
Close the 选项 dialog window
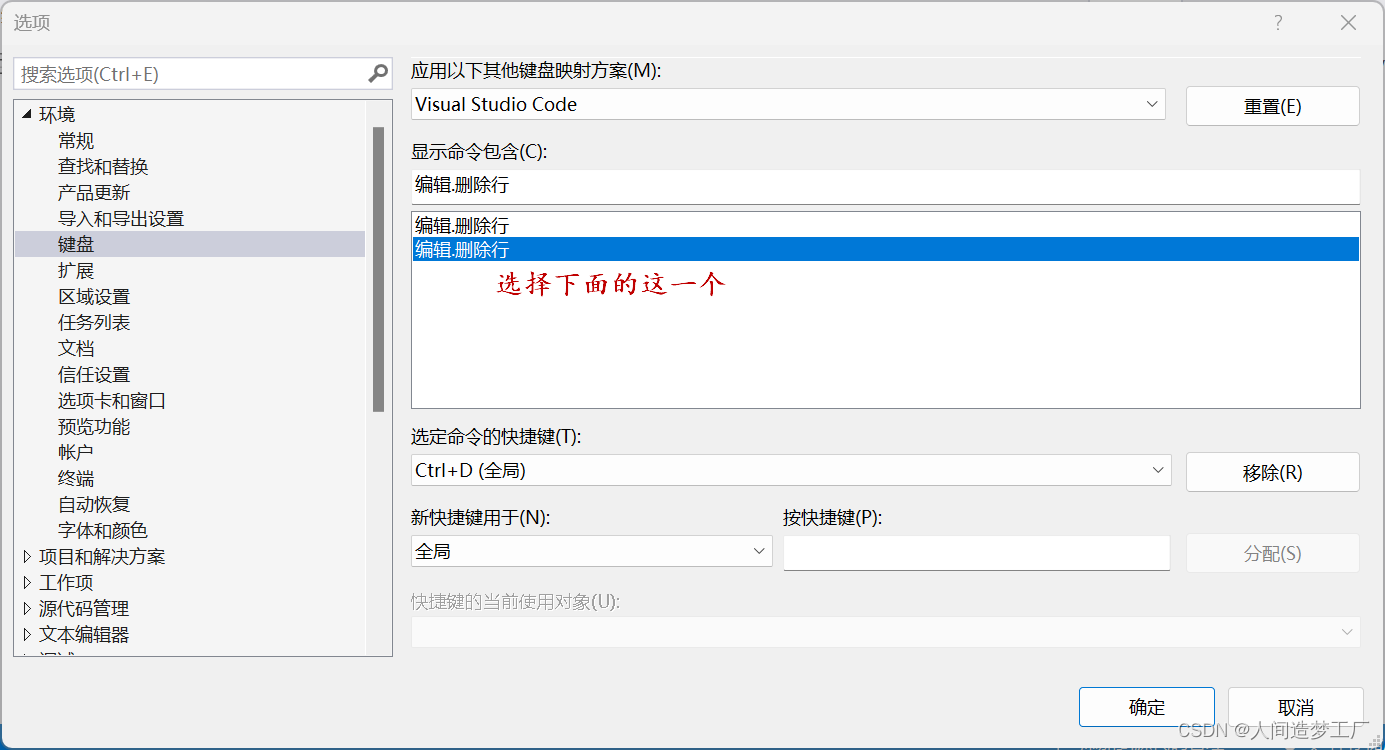pyautogui.click(x=1348, y=23)
